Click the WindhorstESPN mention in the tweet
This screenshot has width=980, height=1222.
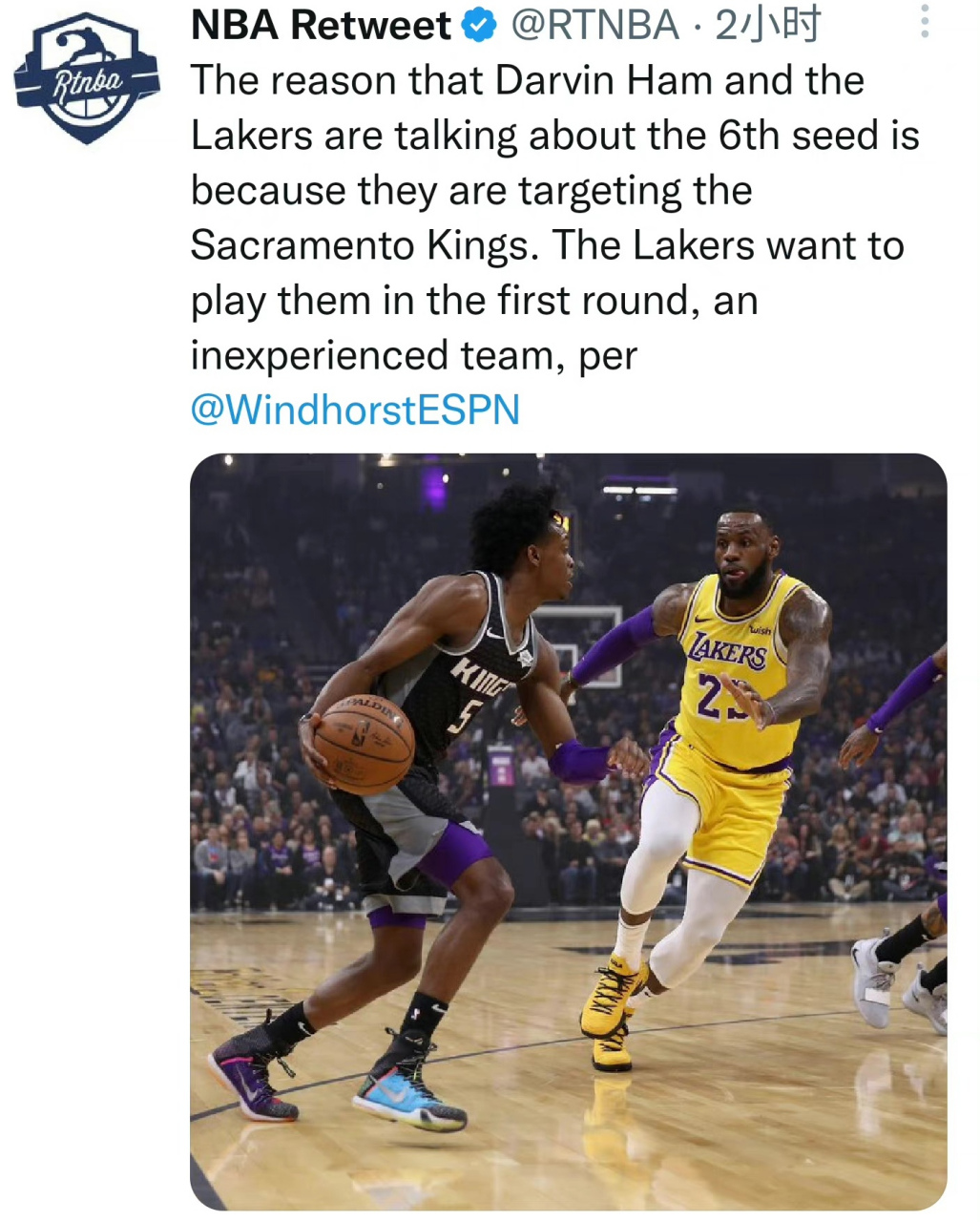point(354,410)
